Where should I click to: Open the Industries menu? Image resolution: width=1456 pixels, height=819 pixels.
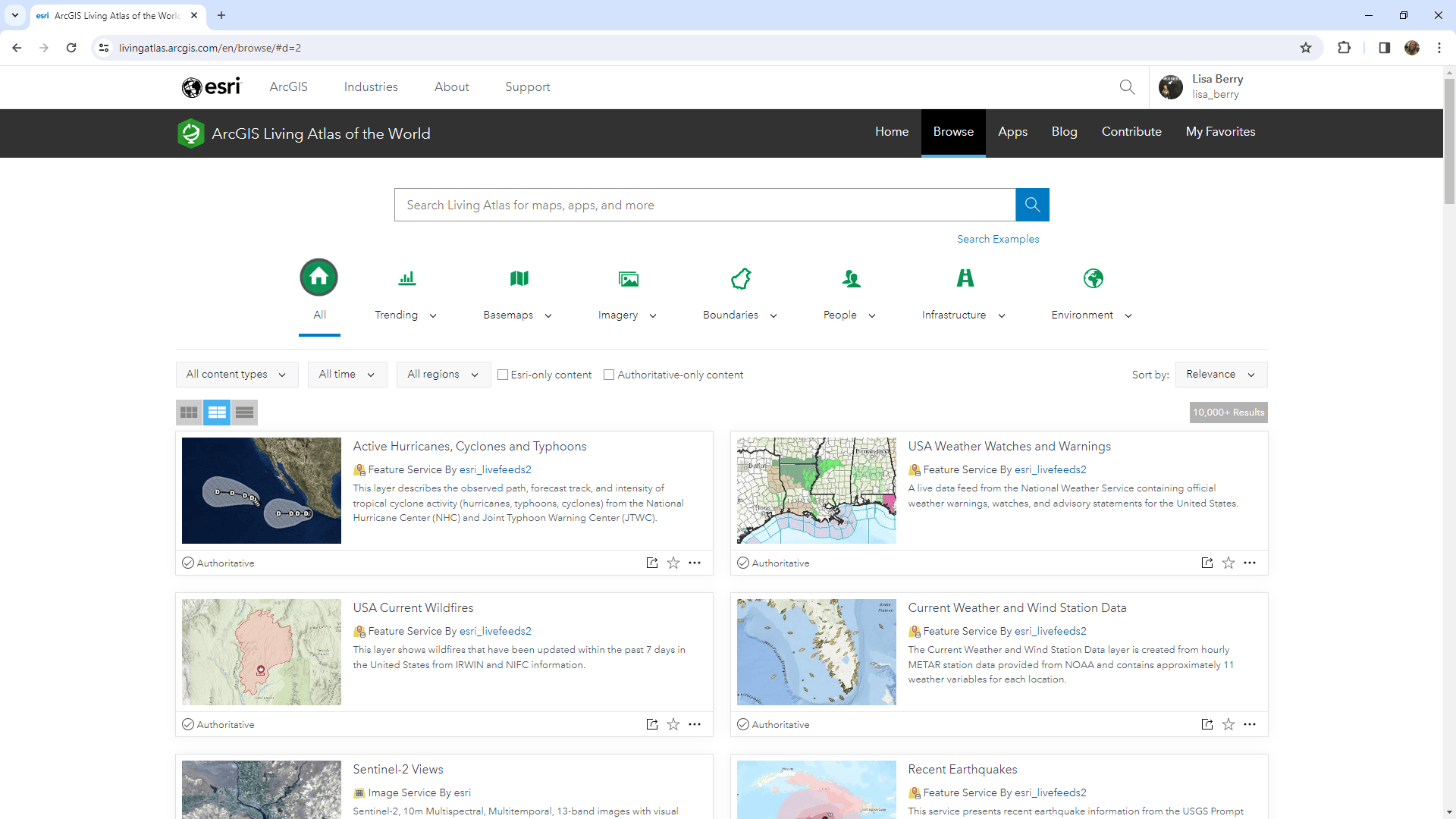pos(371,86)
